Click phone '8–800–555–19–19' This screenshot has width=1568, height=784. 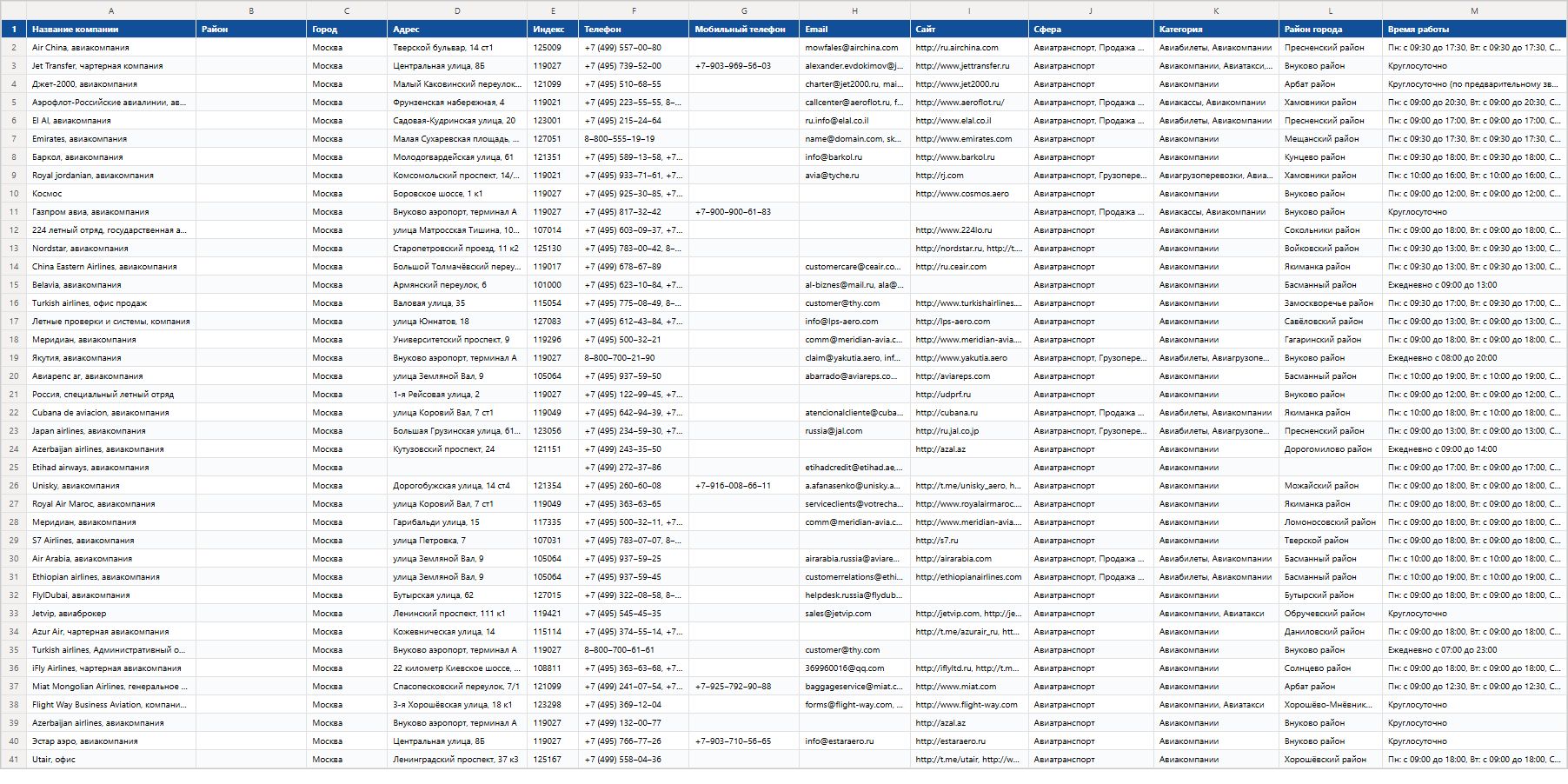point(634,139)
